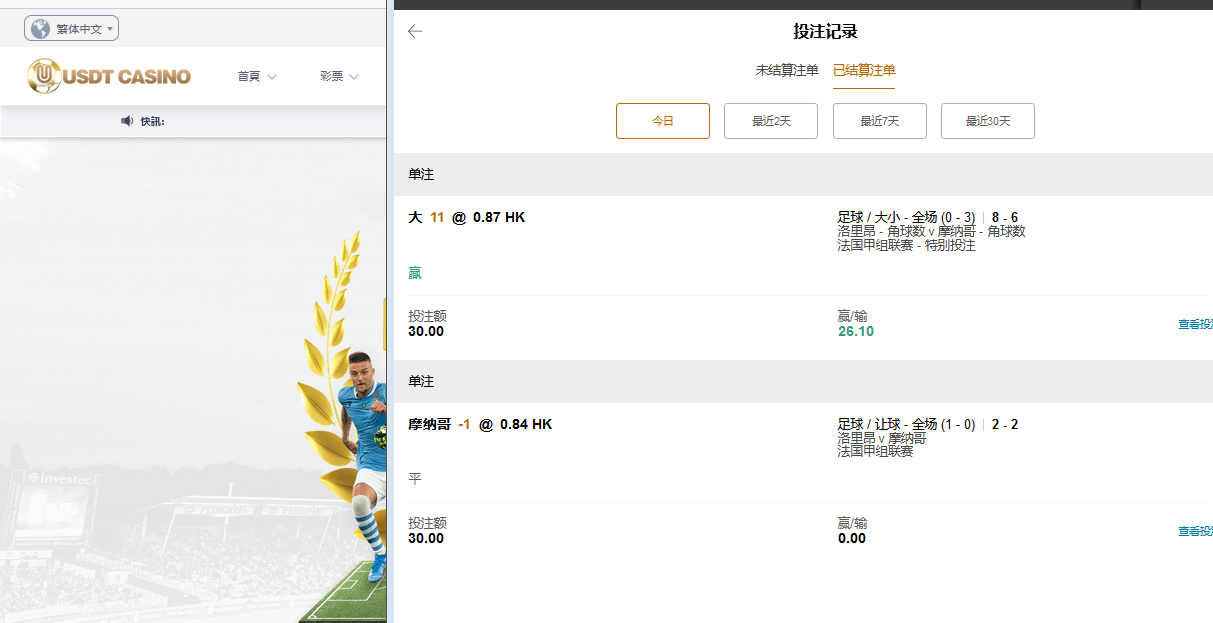
Task: Open the 繁体中文 language dropdown
Action: [x=72, y=29]
